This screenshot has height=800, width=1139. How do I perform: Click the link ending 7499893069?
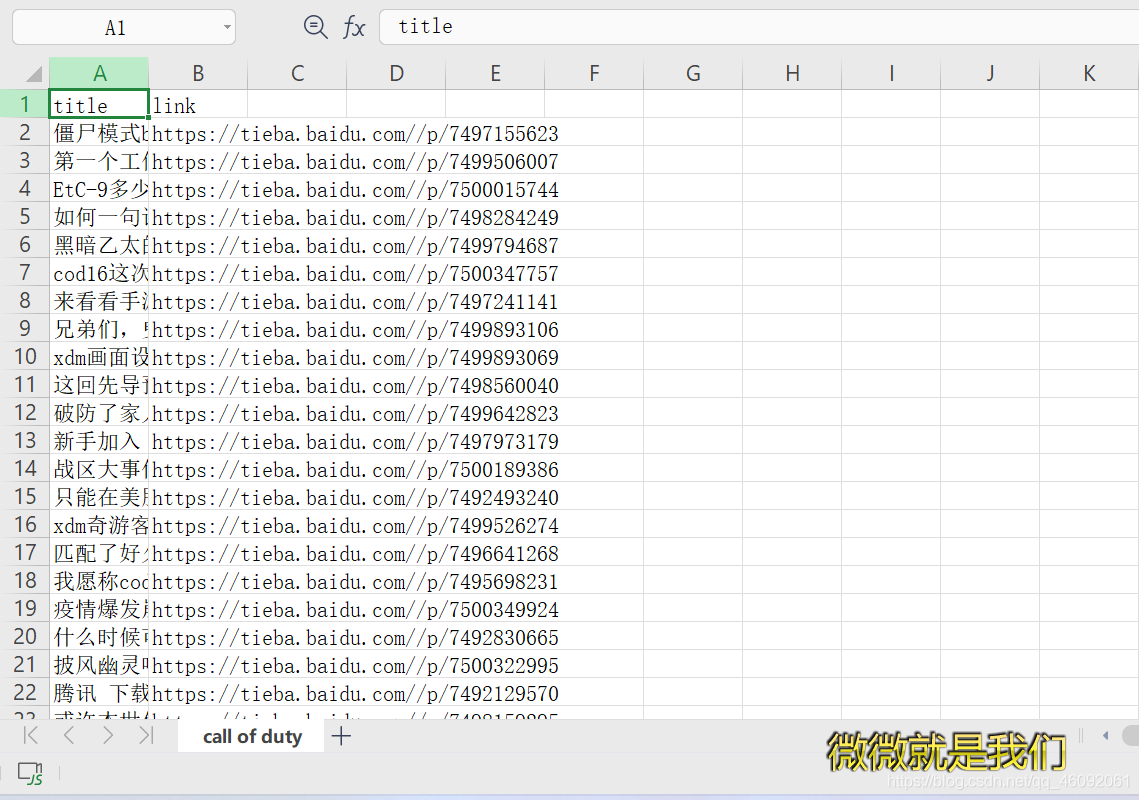(x=355, y=357)
